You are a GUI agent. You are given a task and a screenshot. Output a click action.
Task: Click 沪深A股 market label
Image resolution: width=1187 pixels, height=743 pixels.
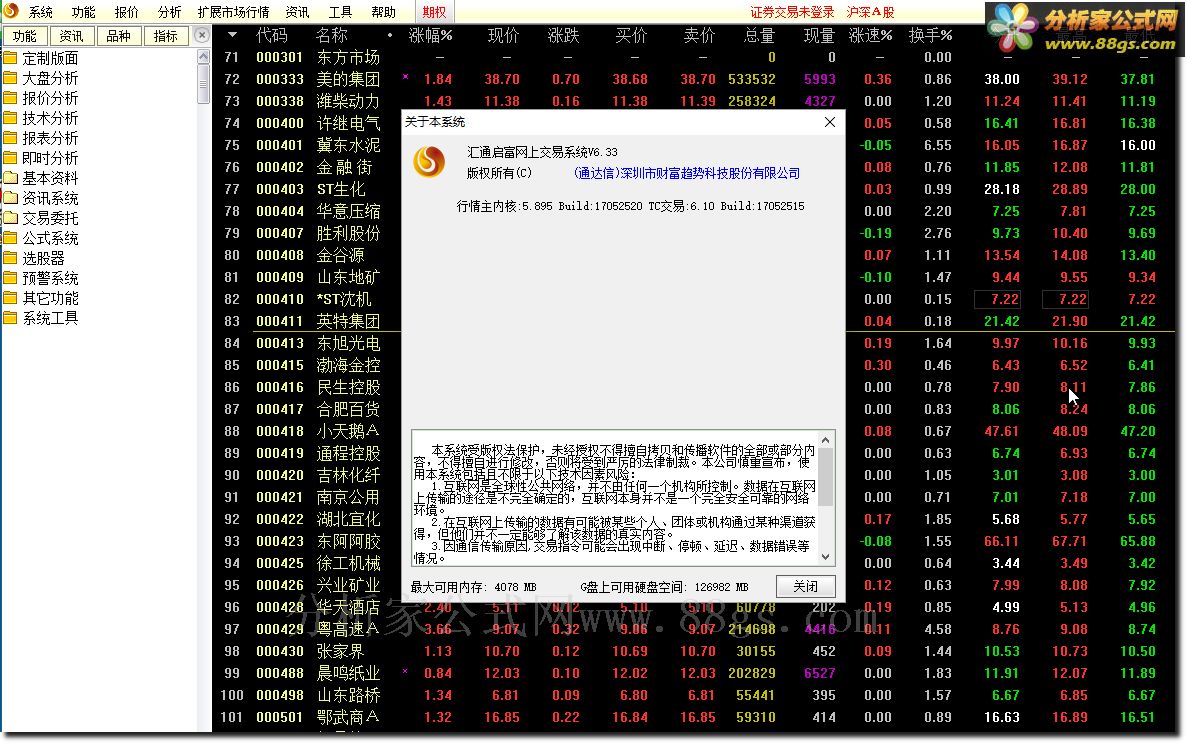pos(871,12)
